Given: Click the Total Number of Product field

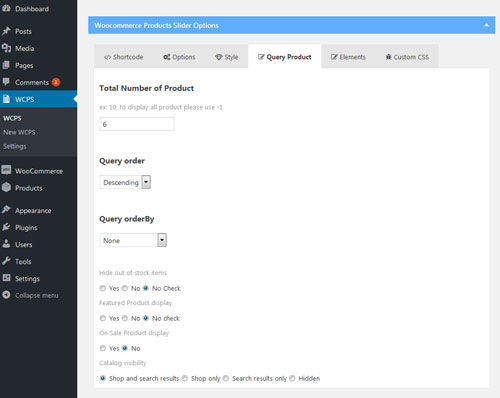Looking at the screenshot, I should click(x=137, y=124).
